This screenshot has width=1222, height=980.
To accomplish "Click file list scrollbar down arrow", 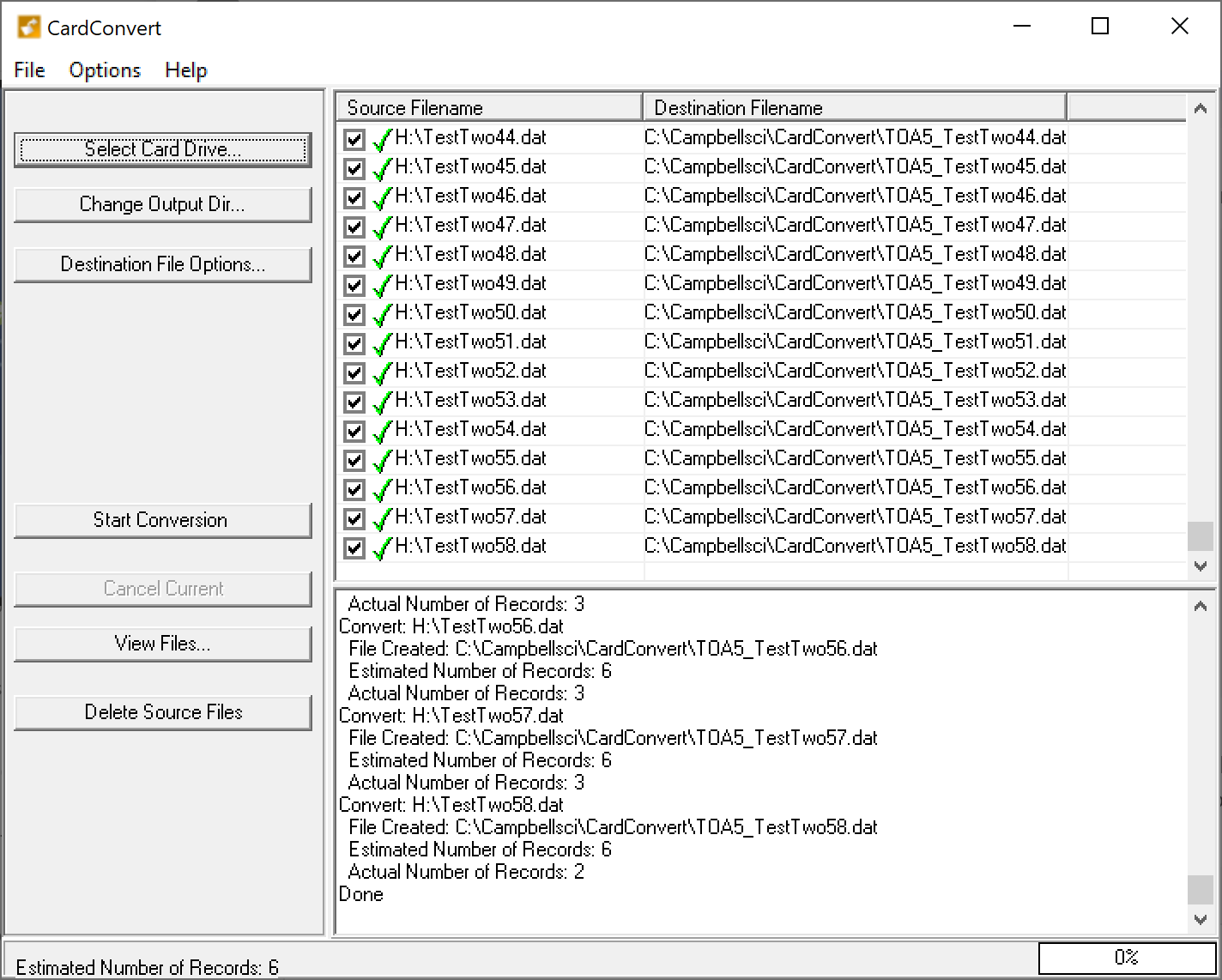I will pos(1201,566).
